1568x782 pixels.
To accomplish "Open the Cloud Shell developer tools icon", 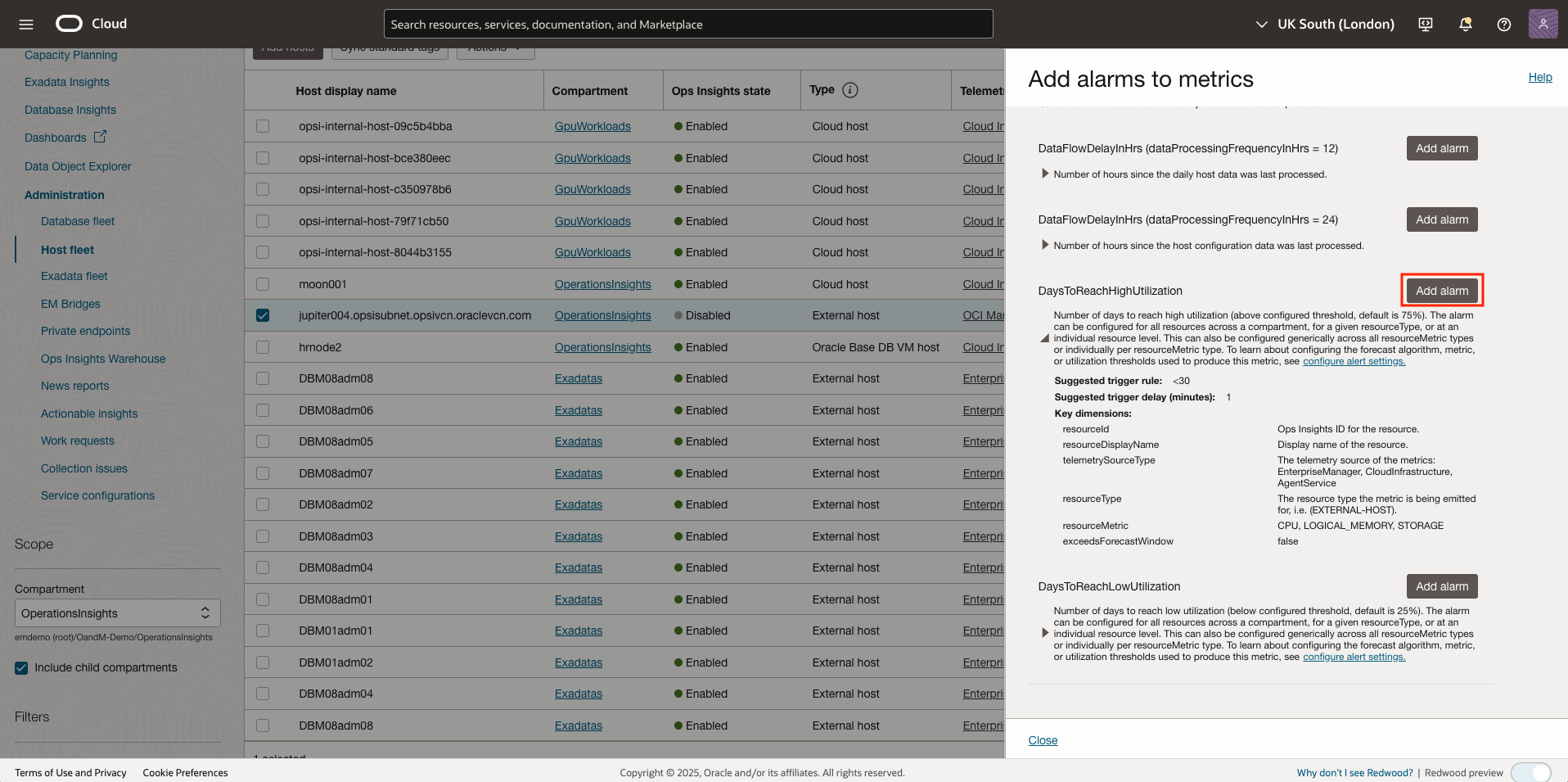I will tap(1425, 25).
